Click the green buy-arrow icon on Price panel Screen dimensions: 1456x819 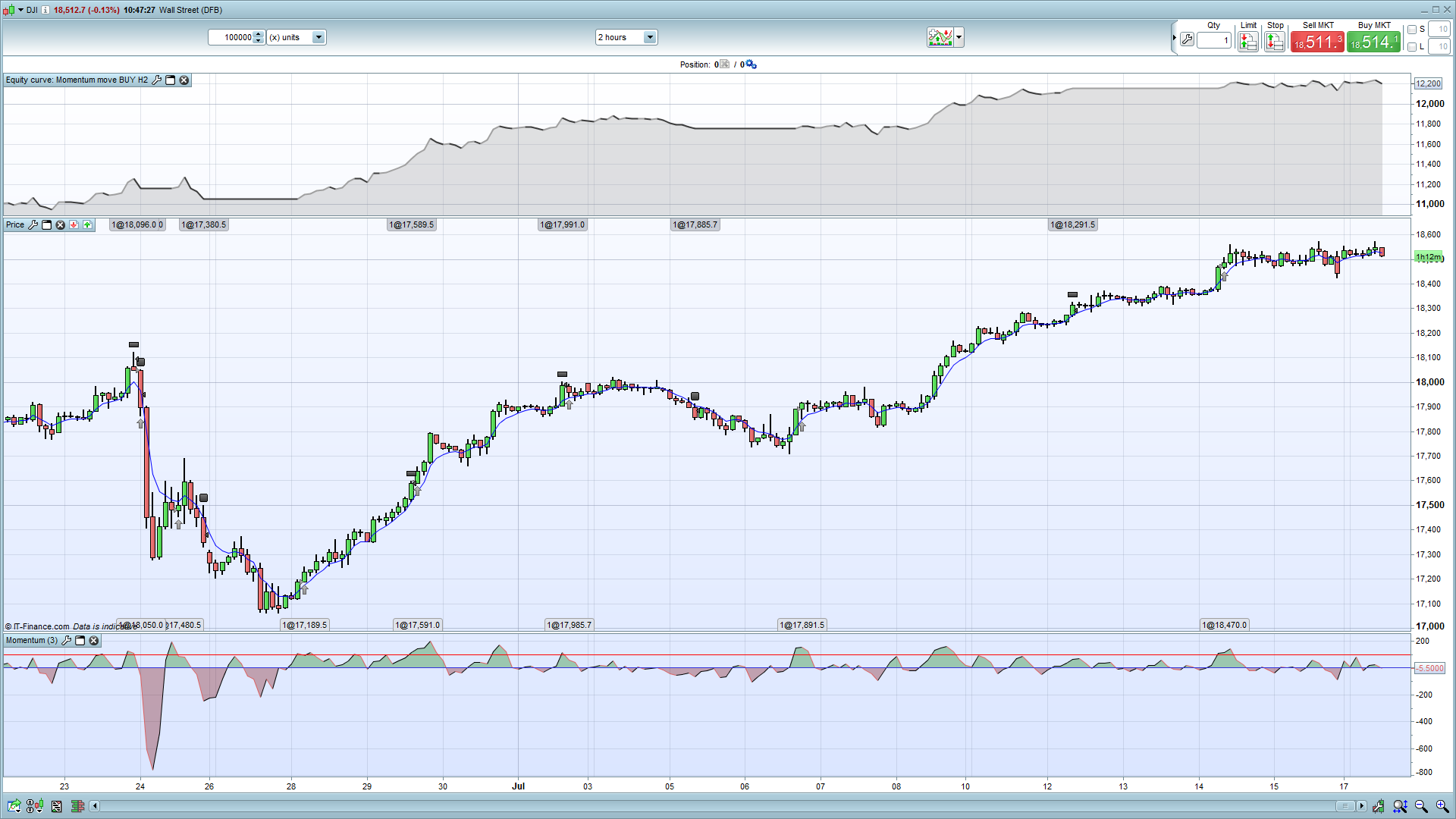tap(87, 224)
